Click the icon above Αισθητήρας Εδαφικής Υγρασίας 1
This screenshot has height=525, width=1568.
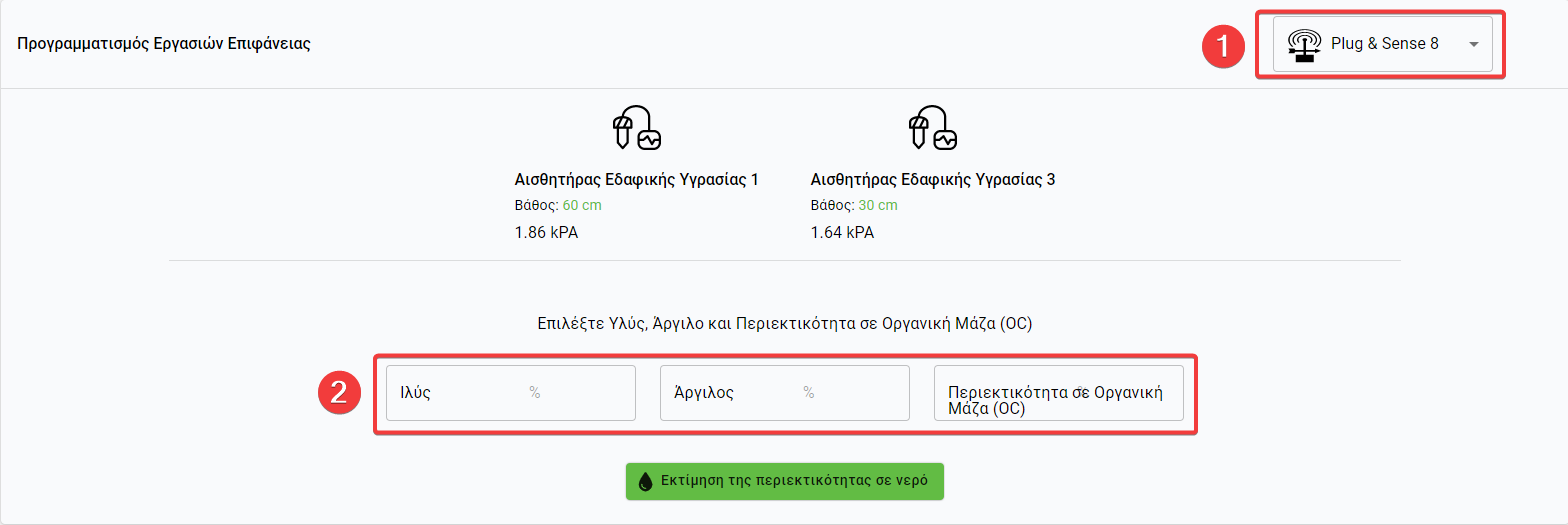click(x=636, y=128)
